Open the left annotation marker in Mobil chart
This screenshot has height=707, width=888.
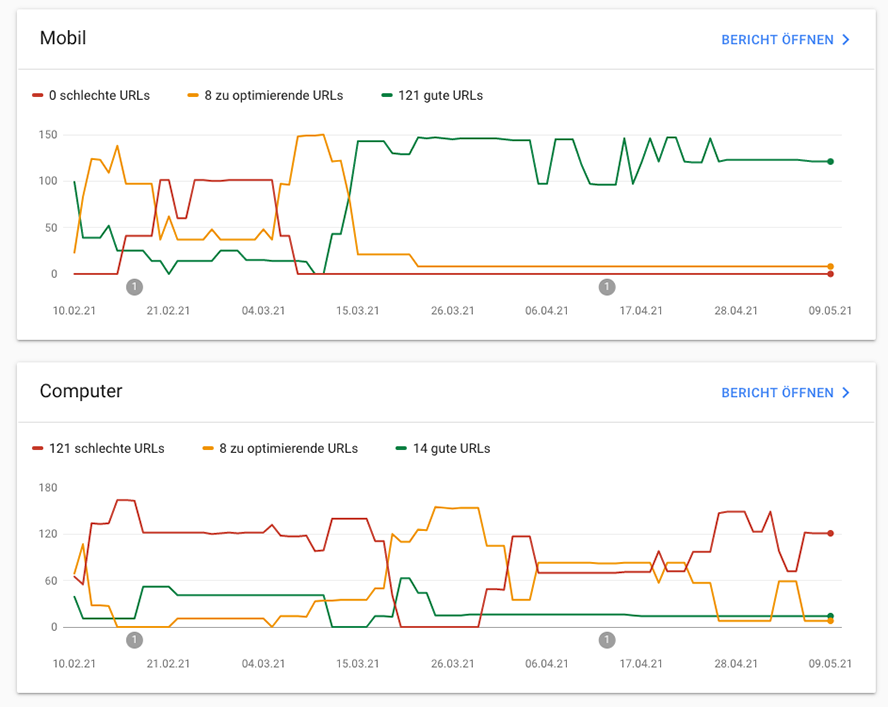[135, 287]
